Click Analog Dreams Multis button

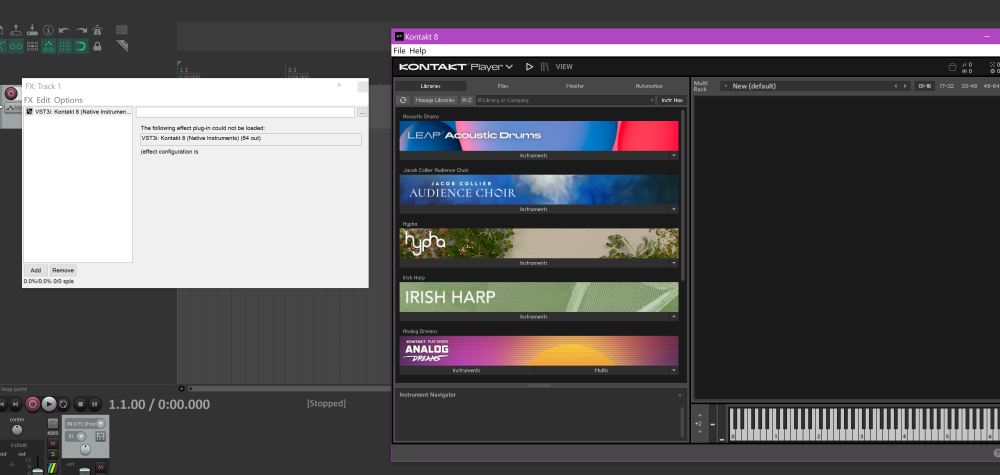point(601,370)
